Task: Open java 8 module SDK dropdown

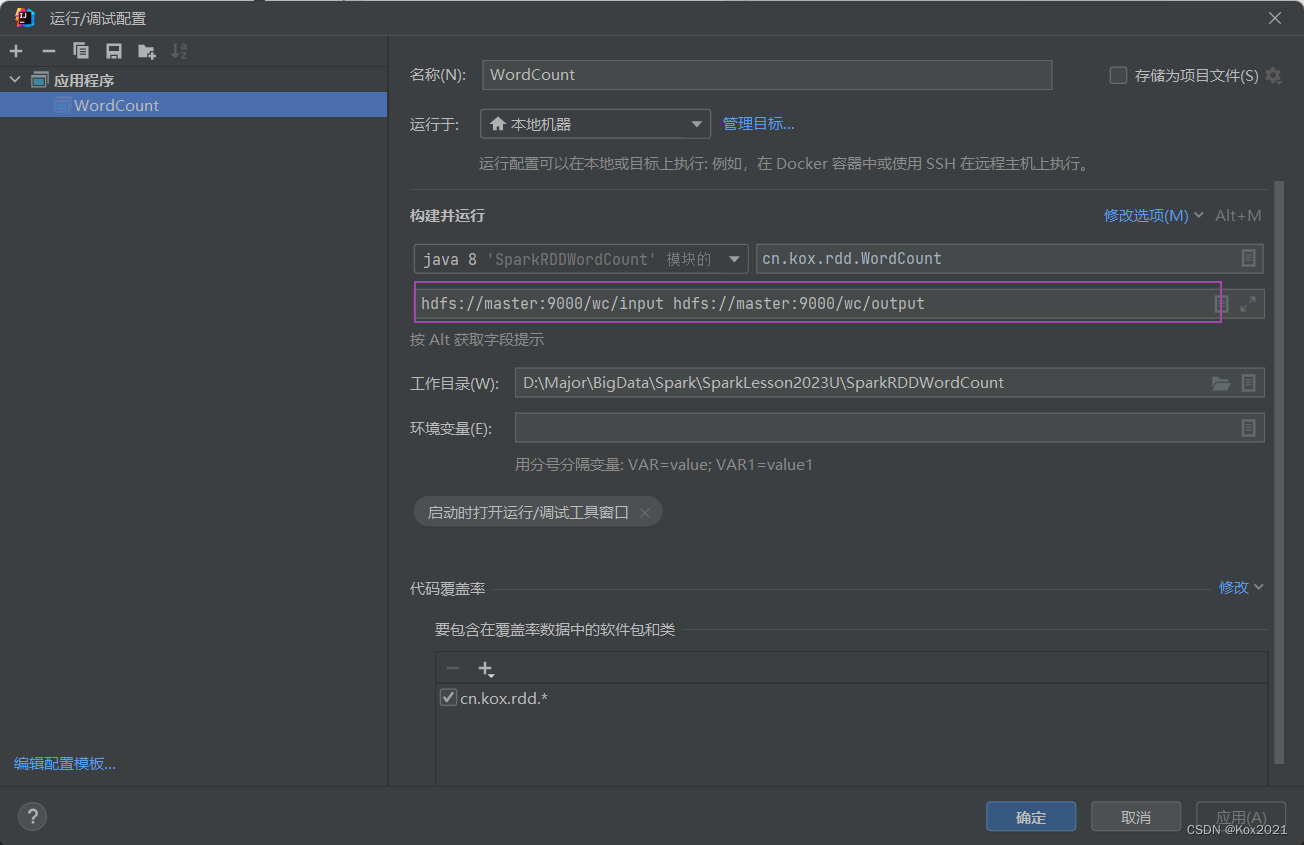Action: (x=580, y=259)
